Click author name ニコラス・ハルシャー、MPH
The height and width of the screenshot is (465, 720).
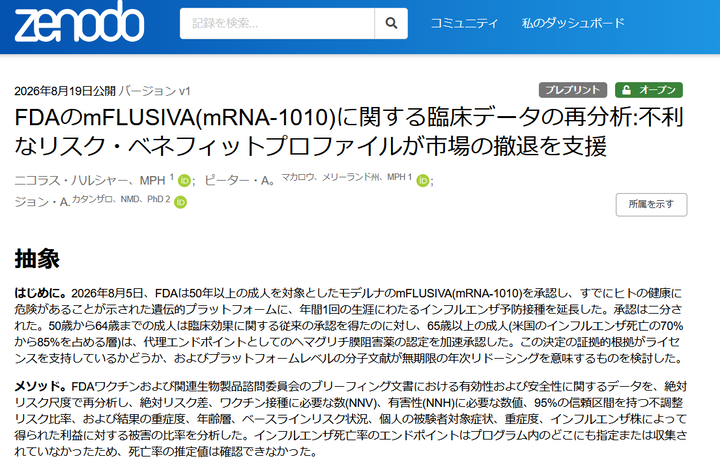pos(90,181)
